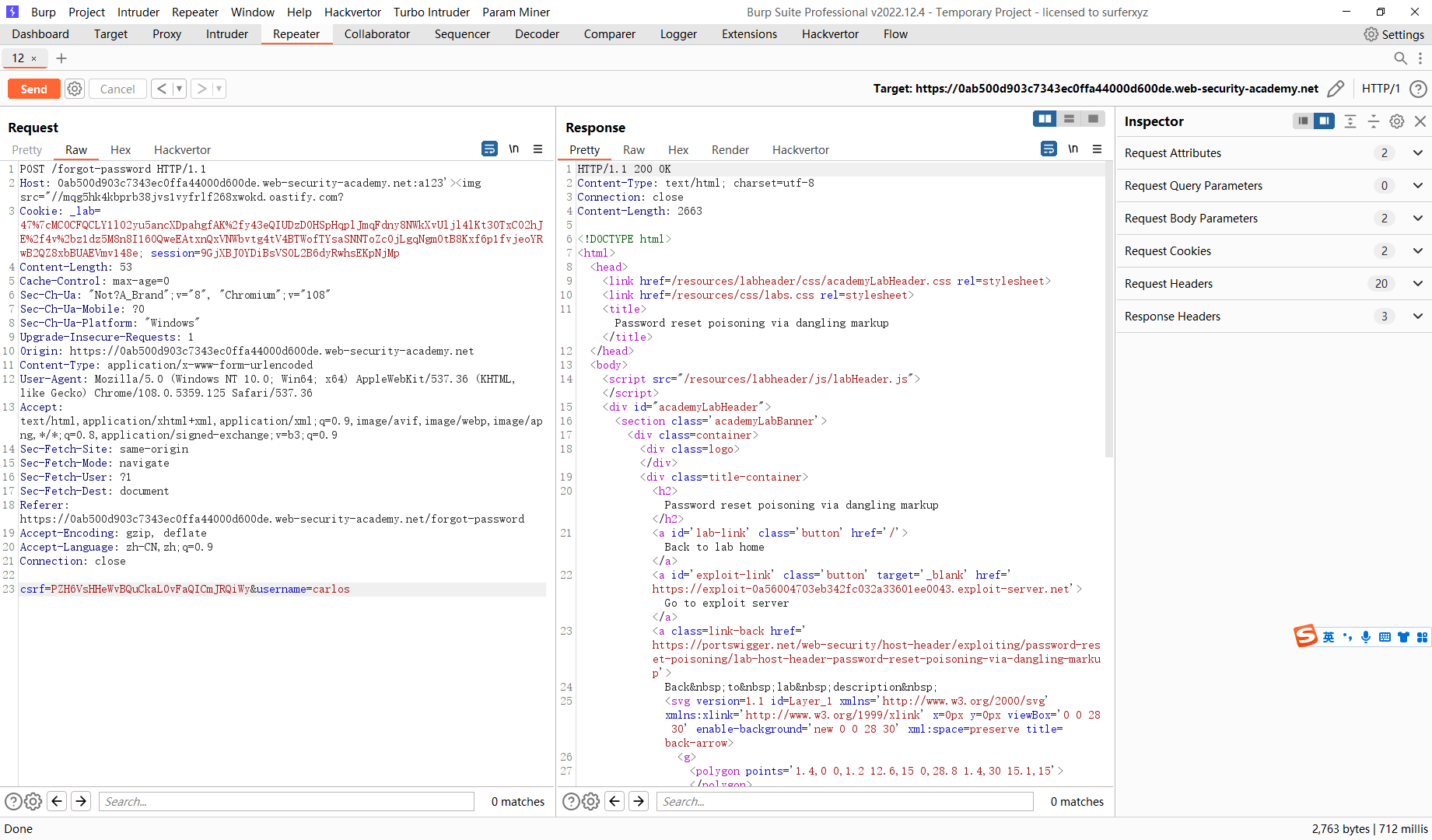Click the orange Send button

(x=33, y=89)
